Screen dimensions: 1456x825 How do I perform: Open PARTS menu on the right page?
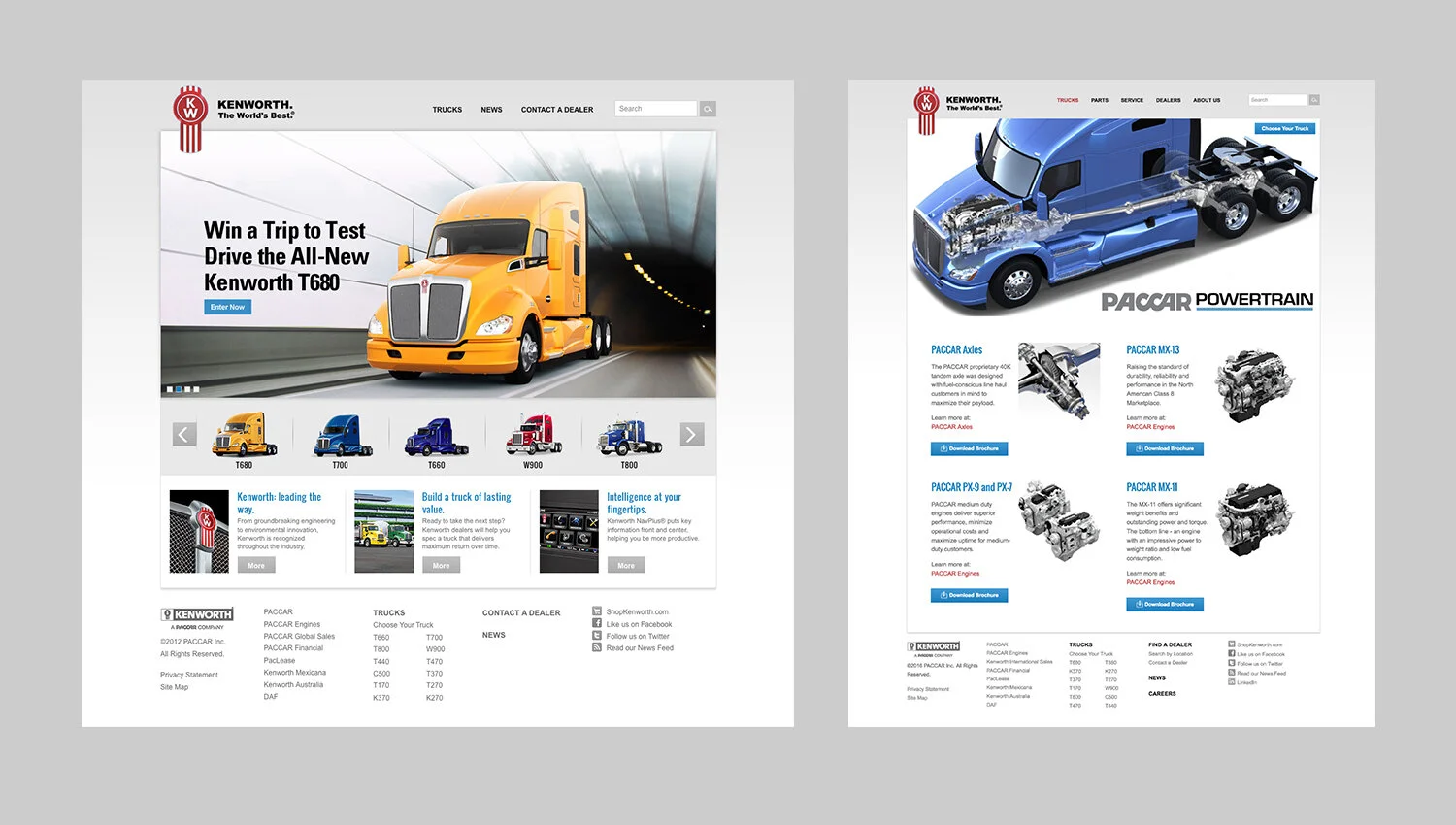(x=1100, y=100)
